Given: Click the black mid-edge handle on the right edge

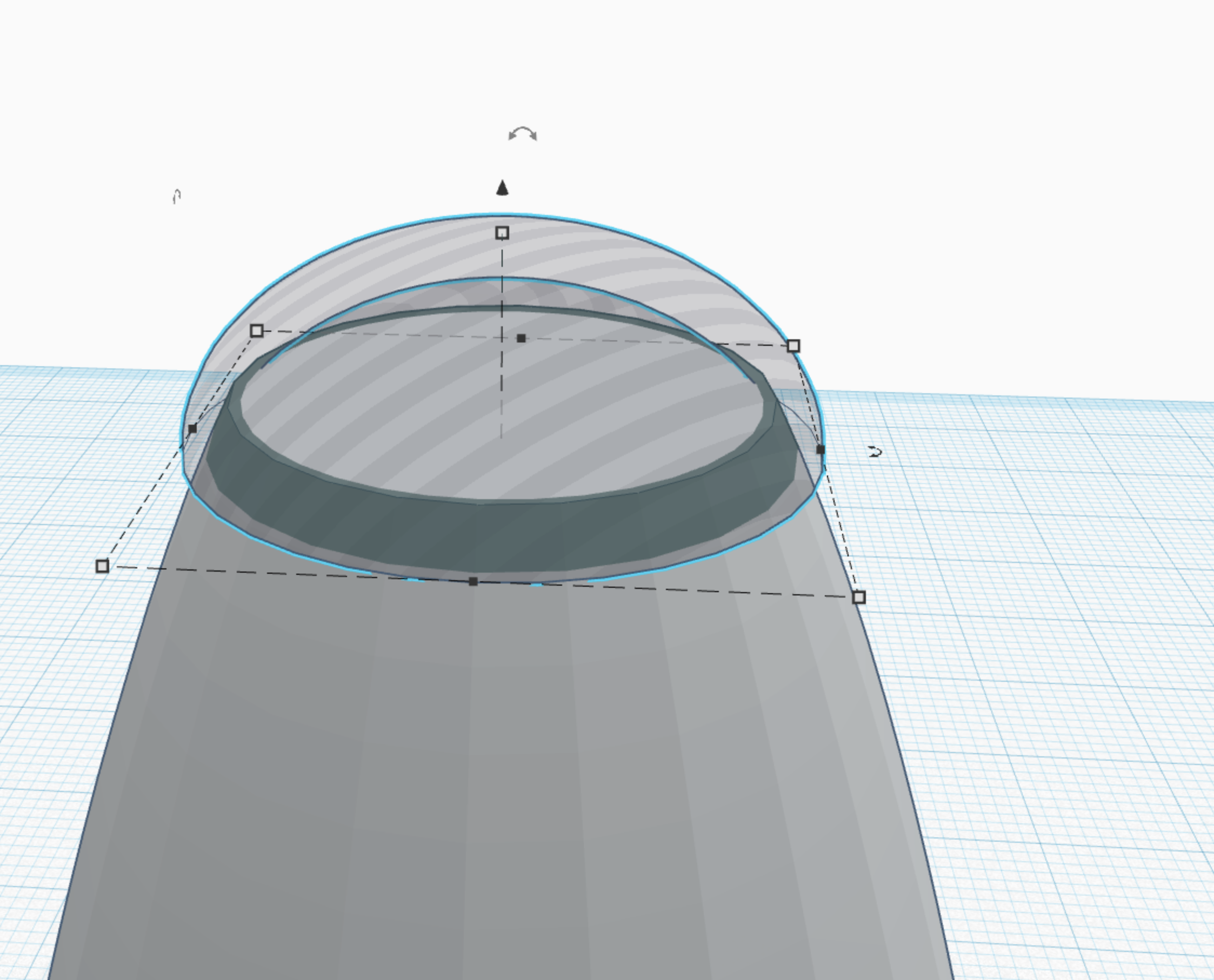Looking at the screenshot, I should coord(821,449).
